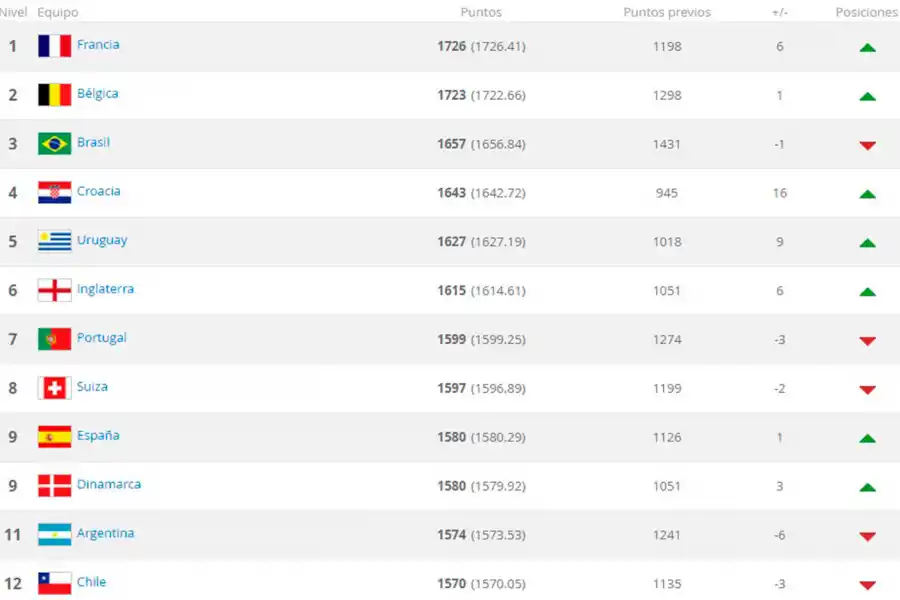
Task: Sort by the Puntos column header
Action: (x=481, y=12)
